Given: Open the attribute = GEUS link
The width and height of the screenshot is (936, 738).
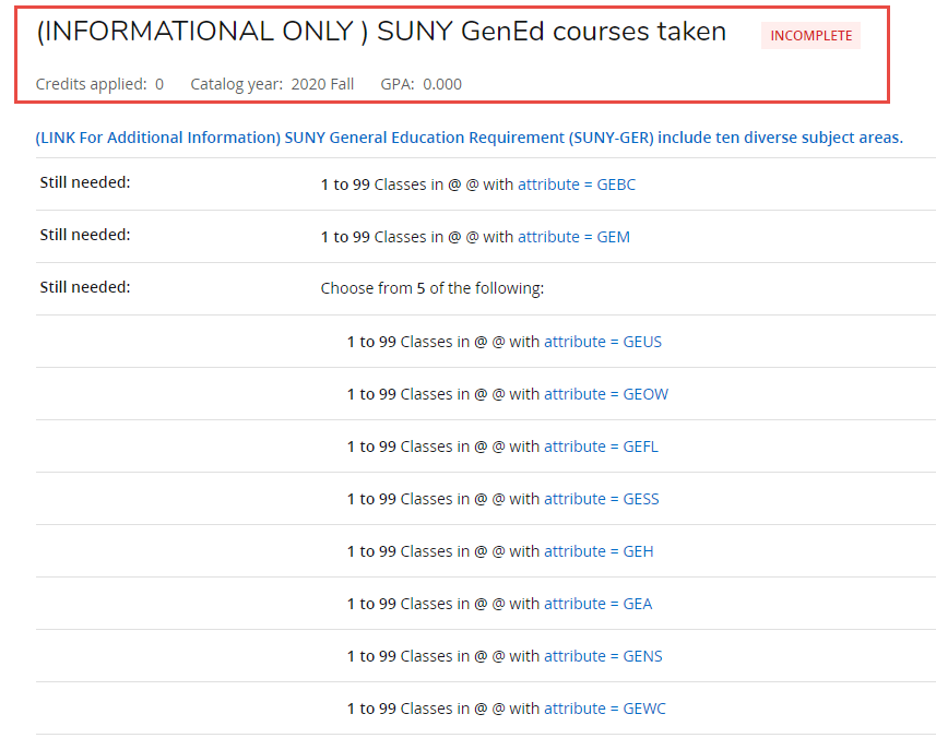Looking at the screenshot, I should 602,342.
